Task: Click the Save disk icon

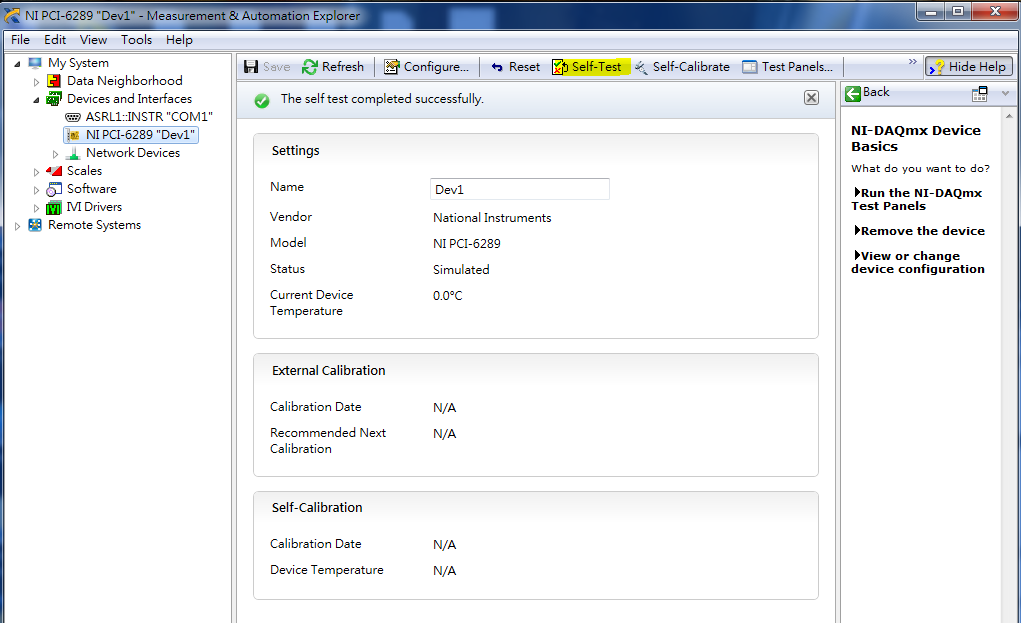Action: click(251, 66)
